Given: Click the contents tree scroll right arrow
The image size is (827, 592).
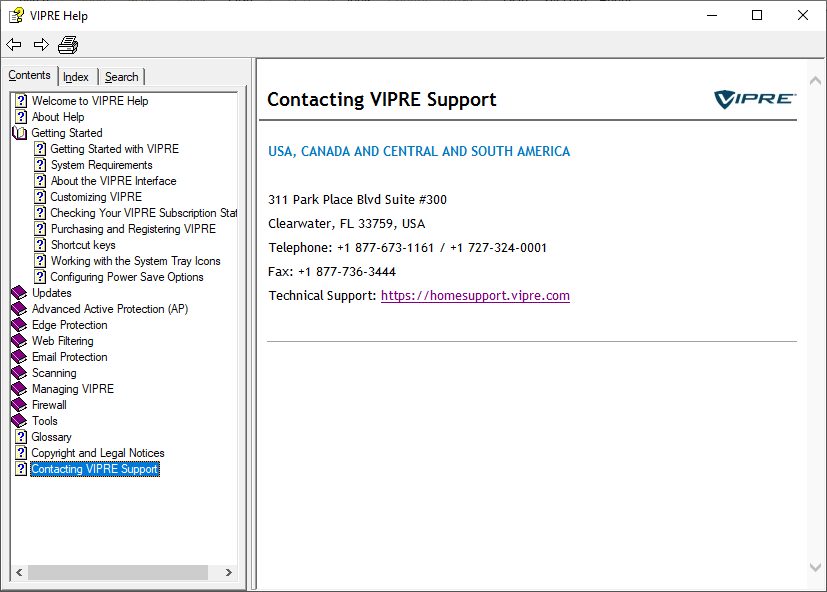Looking at the screenshot, I should 228,572.
